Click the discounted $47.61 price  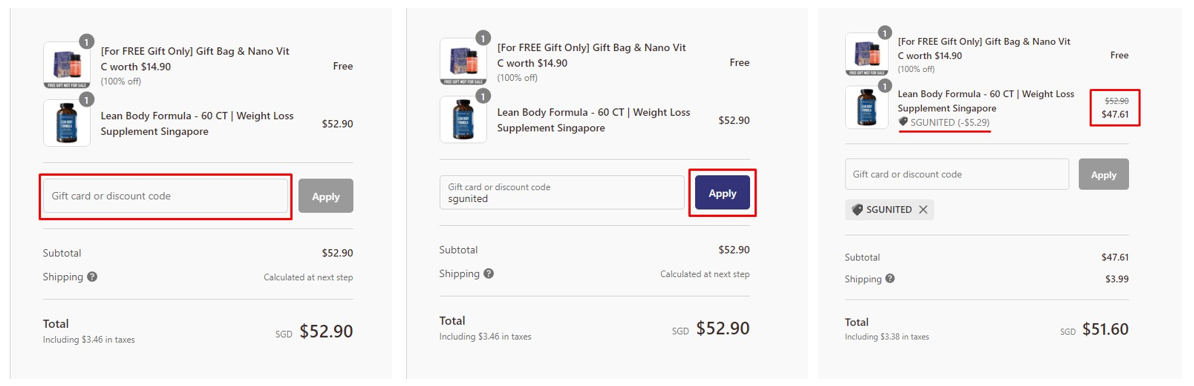pos(1115,115)
